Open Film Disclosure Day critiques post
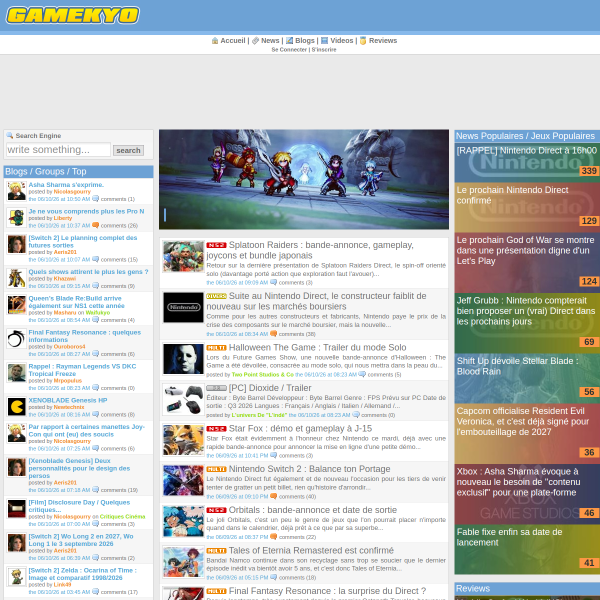This screenshot has height=600, width=600. coord(79,506)
